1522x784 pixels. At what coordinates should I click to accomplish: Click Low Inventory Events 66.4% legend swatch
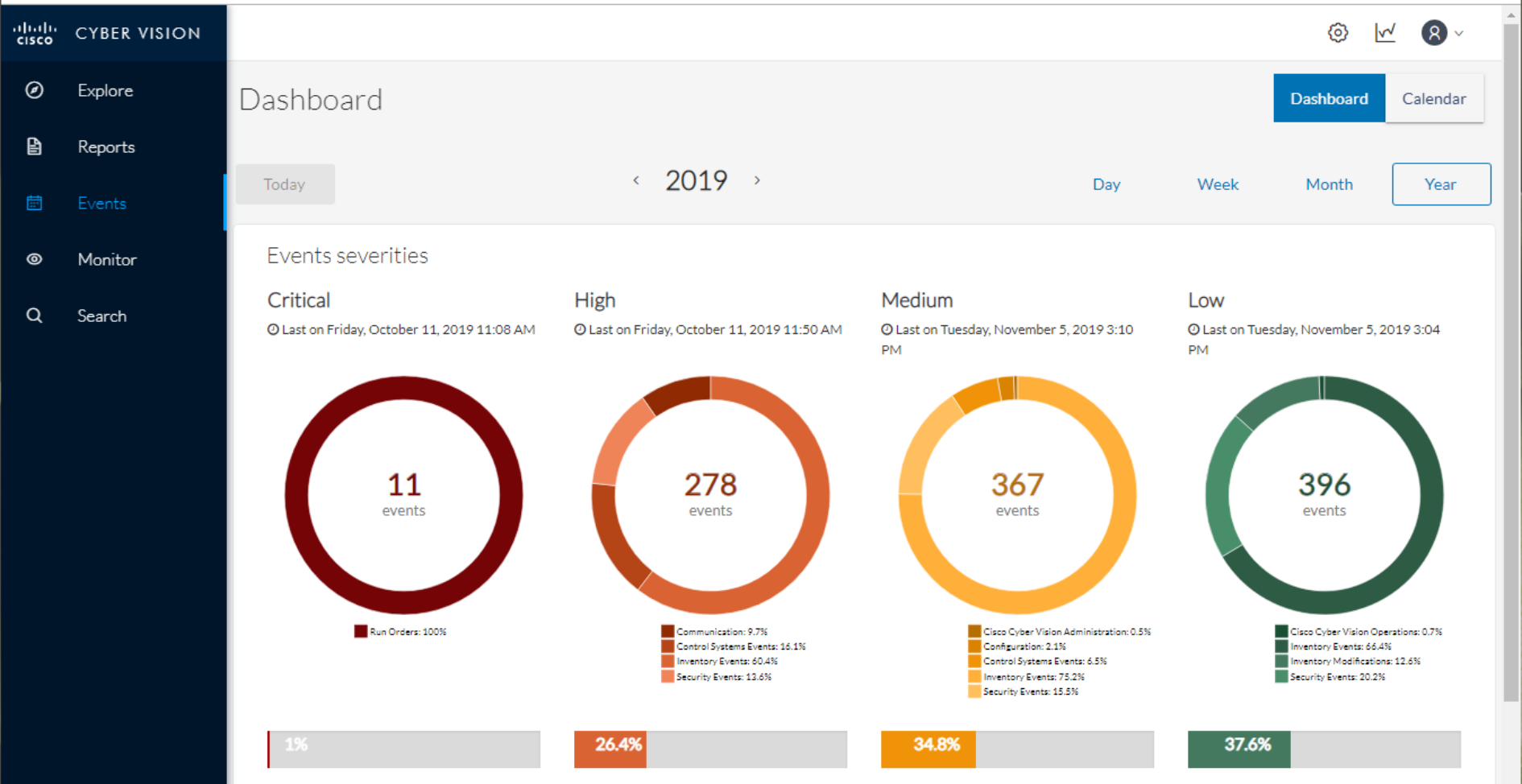click(x=1281, y=646)
